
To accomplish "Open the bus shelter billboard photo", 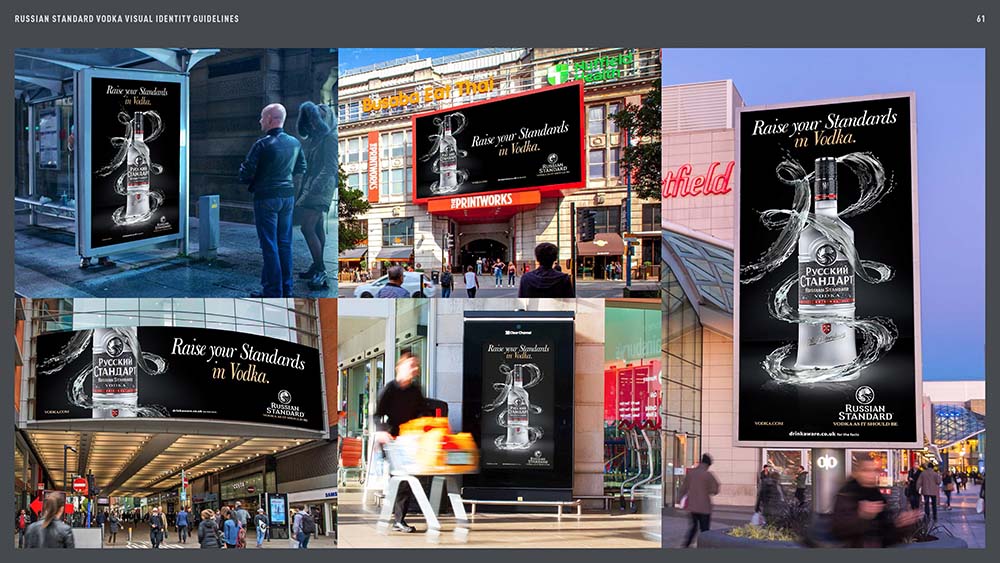I will pyautogui.click(x=176, y=173).
